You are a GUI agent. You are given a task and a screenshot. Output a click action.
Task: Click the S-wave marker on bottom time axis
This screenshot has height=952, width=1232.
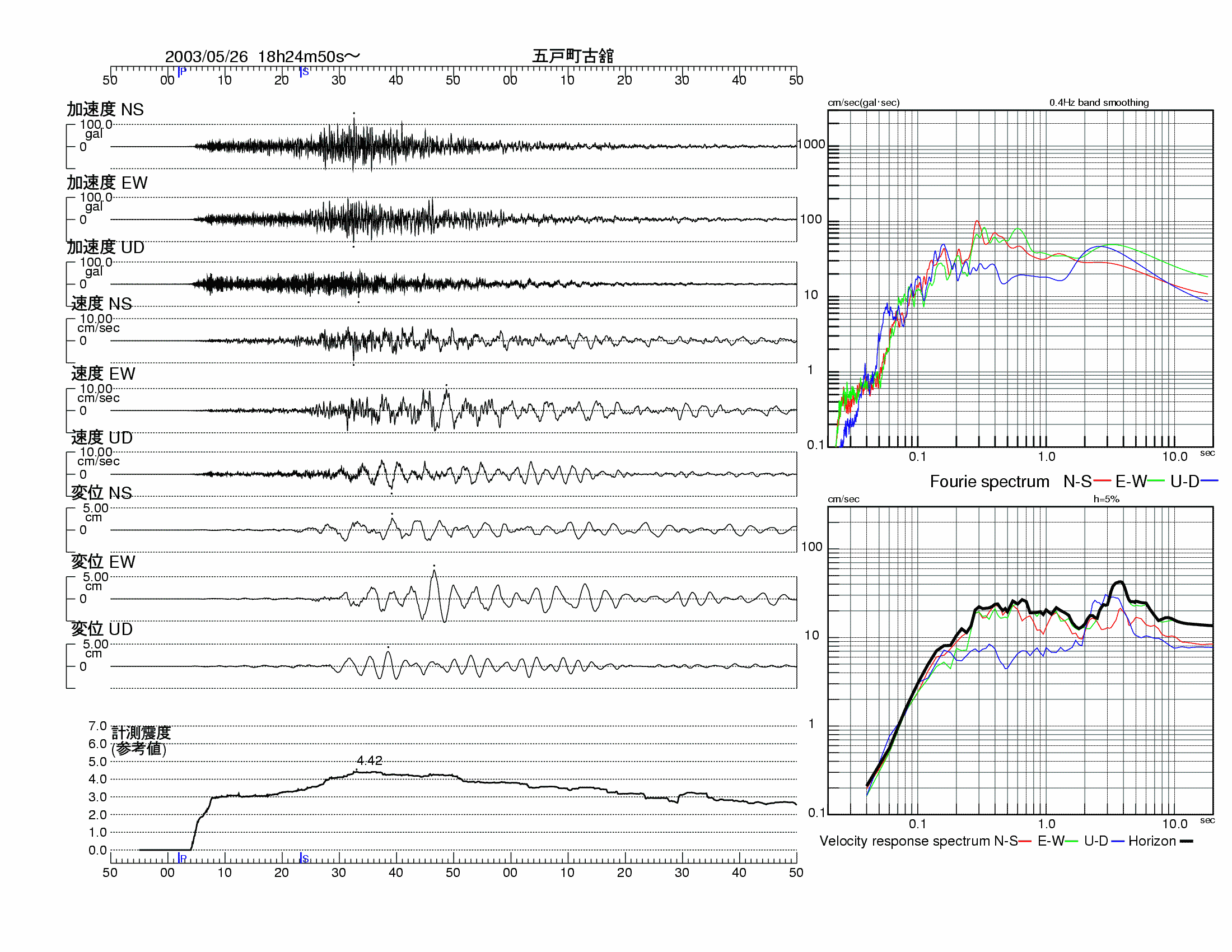pyautogui.click(x=304, y=858)
